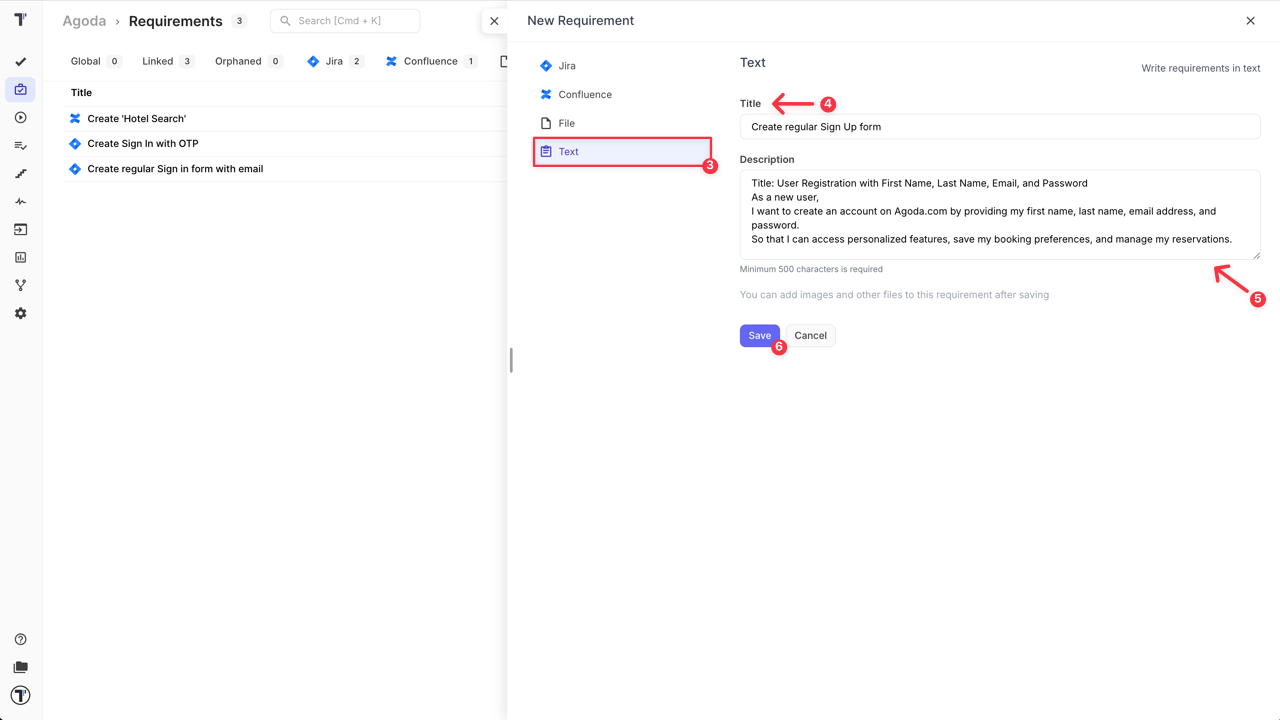The image size is (1280, 720).
Task: Open the projects folder icon at bottom
Action: pos(20,667)
